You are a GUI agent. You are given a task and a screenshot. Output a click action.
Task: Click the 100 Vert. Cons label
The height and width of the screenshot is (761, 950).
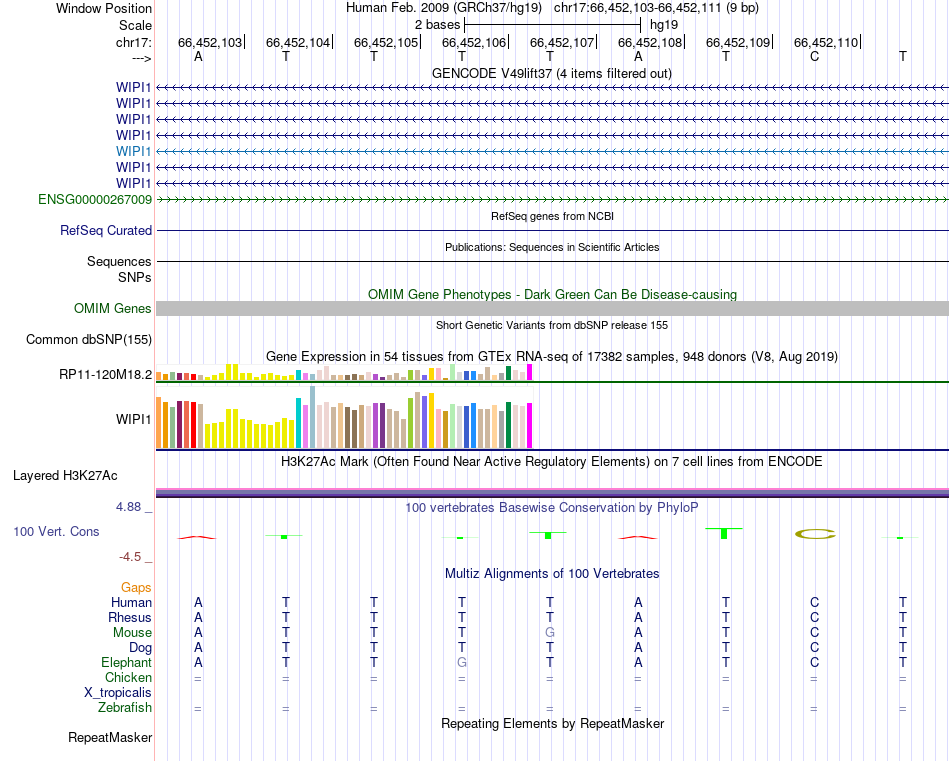[56, 531]
